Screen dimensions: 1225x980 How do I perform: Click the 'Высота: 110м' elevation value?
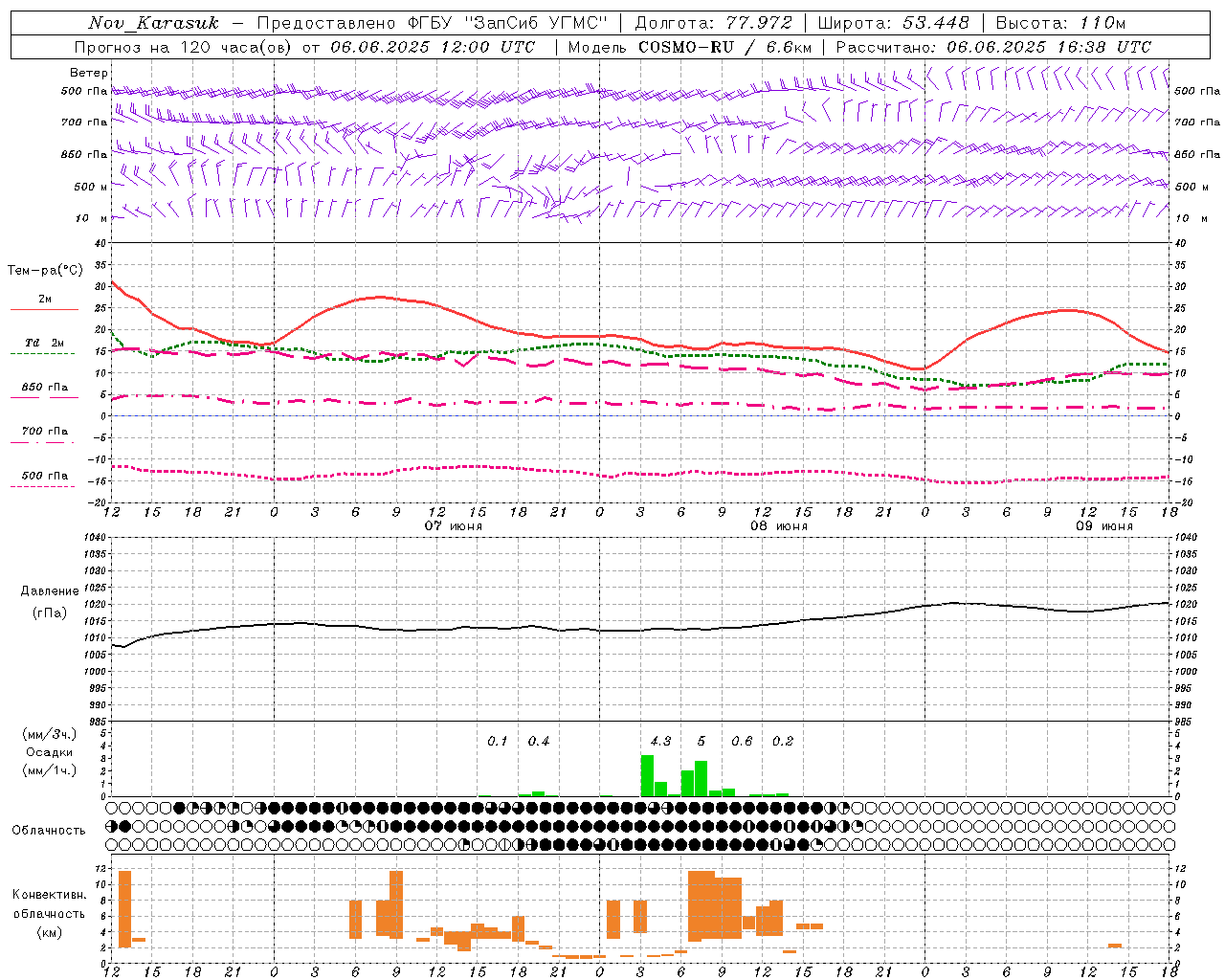coord(1060,23)
